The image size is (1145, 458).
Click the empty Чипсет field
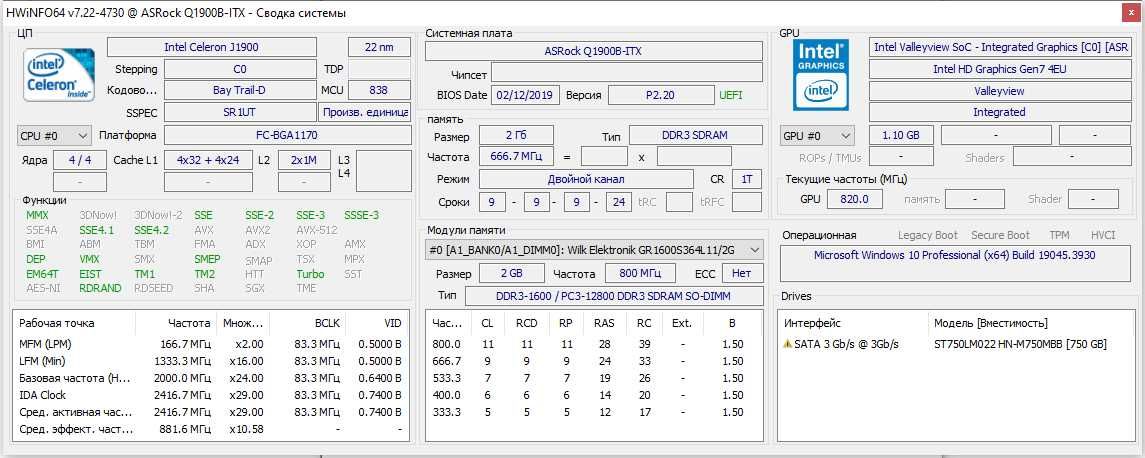click(627, 73)
